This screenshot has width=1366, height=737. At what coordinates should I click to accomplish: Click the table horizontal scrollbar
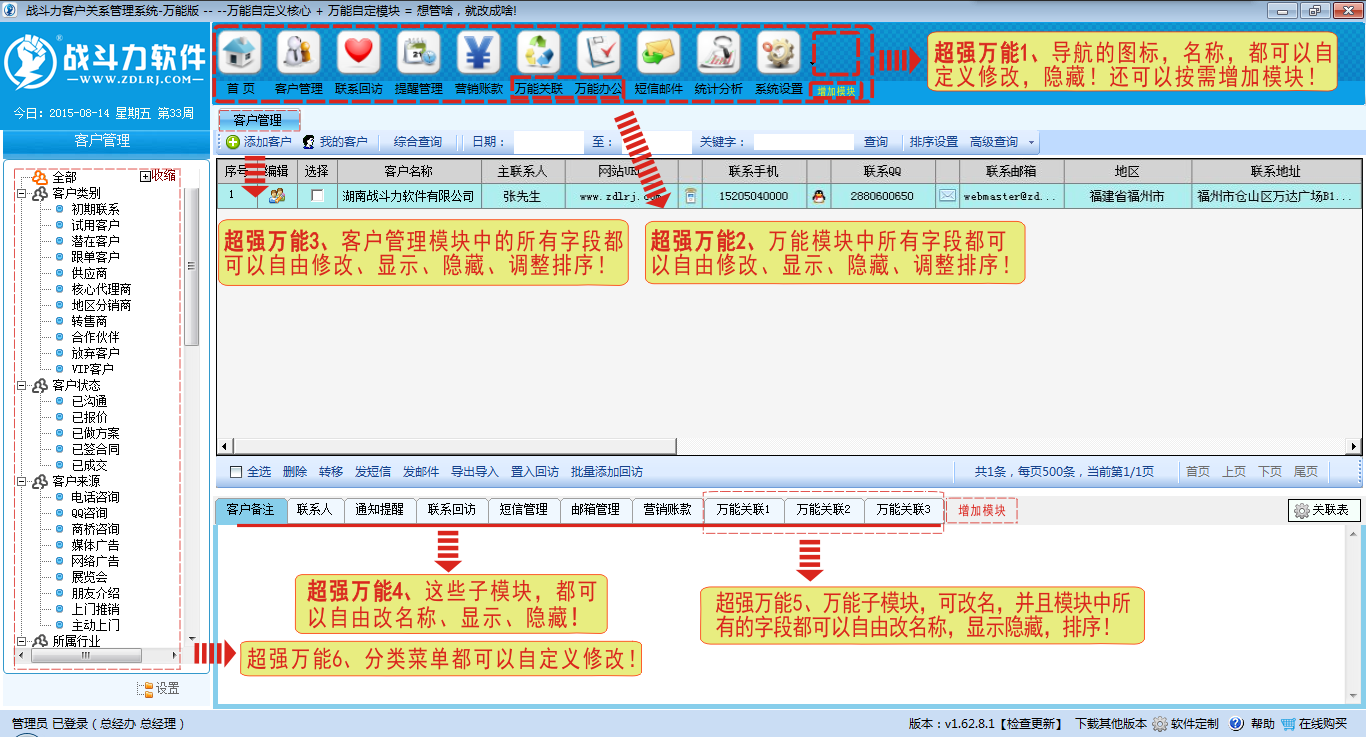(453, 447)
